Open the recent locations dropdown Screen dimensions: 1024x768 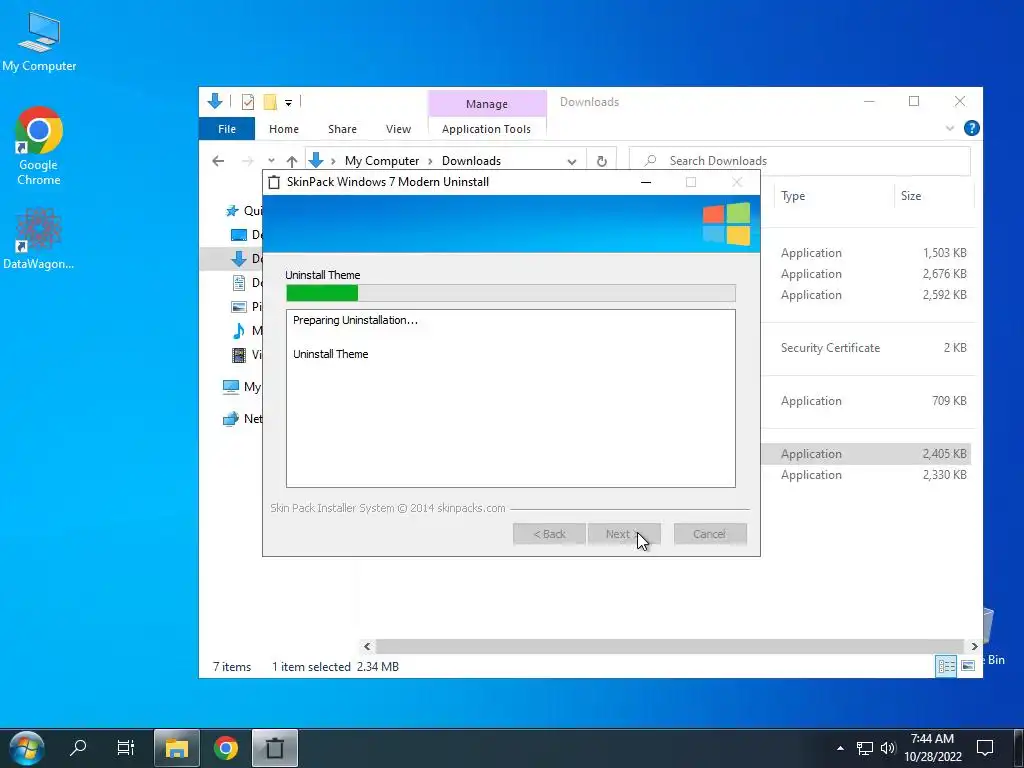tap(271, 161)
